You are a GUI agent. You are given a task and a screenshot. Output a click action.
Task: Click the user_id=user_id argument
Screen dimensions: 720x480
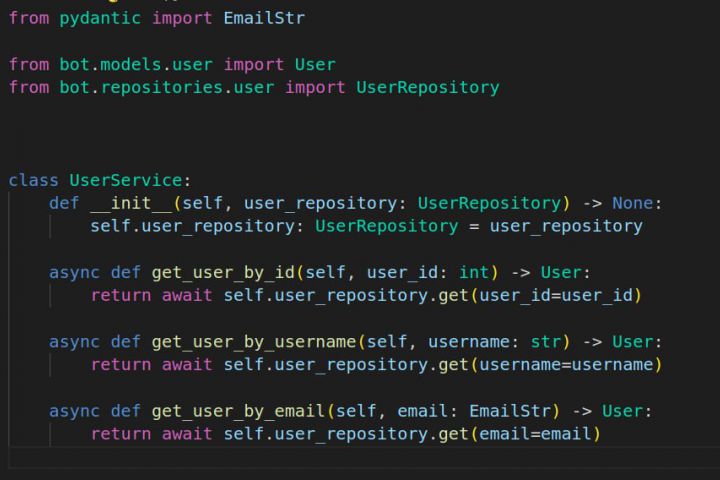point(555,295)
